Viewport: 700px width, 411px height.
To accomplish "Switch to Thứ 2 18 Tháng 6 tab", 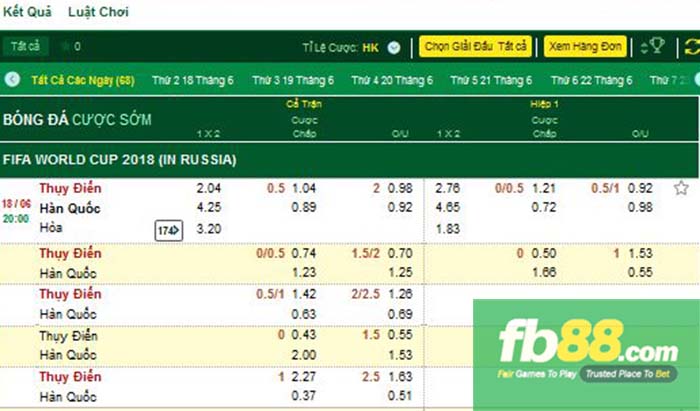I will point(193,80).
